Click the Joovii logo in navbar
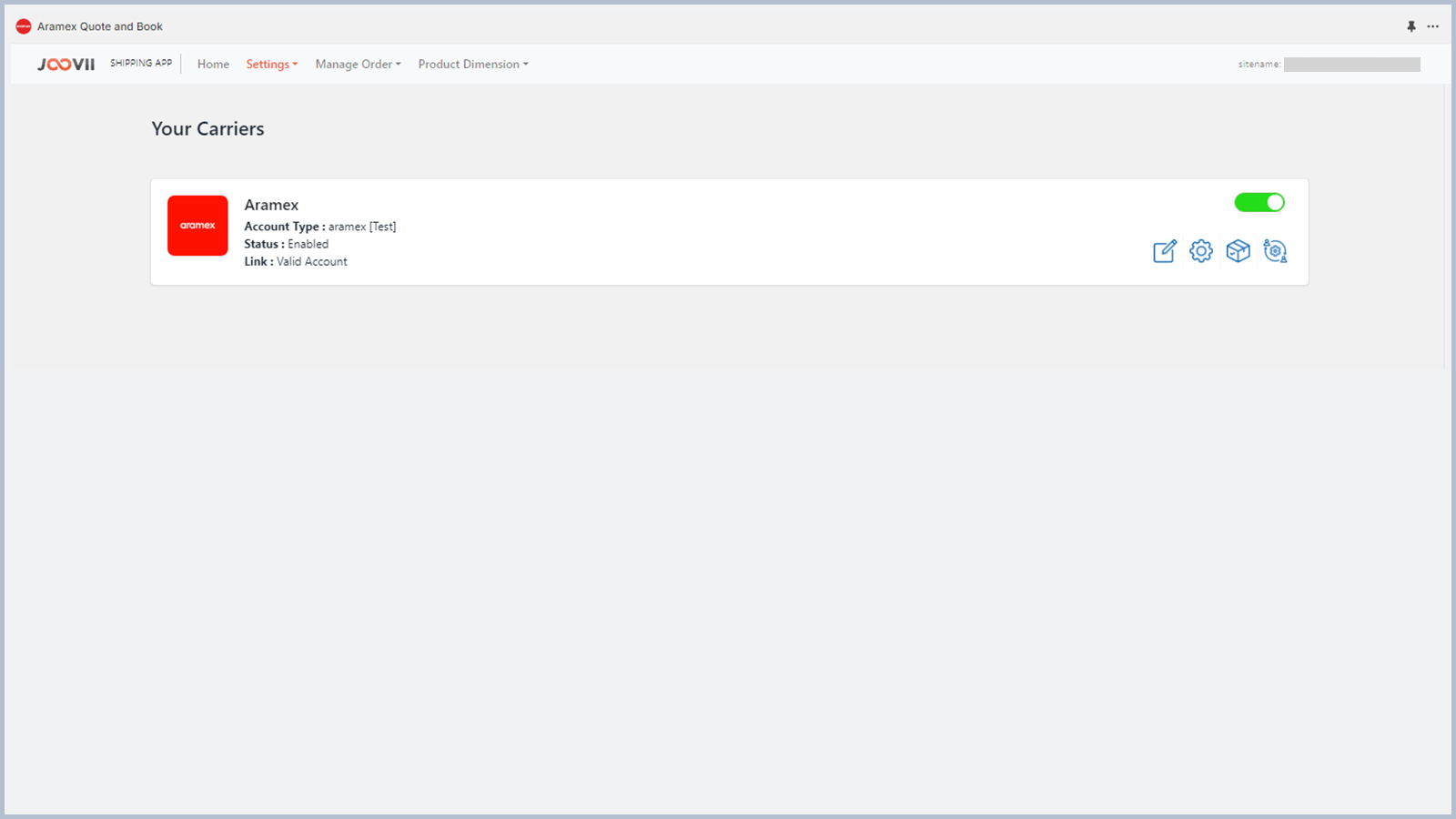 tap(66, 65)
